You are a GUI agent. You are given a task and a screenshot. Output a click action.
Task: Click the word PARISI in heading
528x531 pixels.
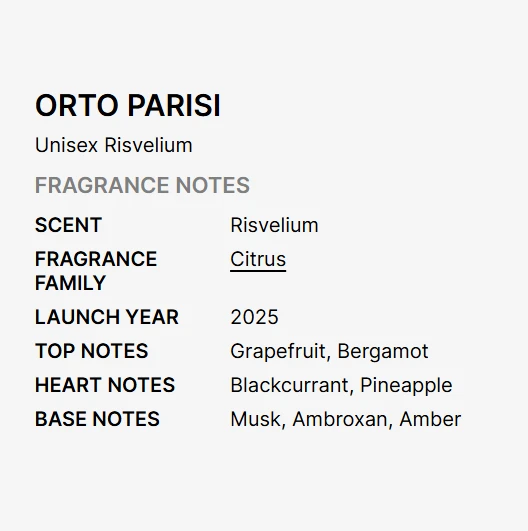[x=174, y=105]
